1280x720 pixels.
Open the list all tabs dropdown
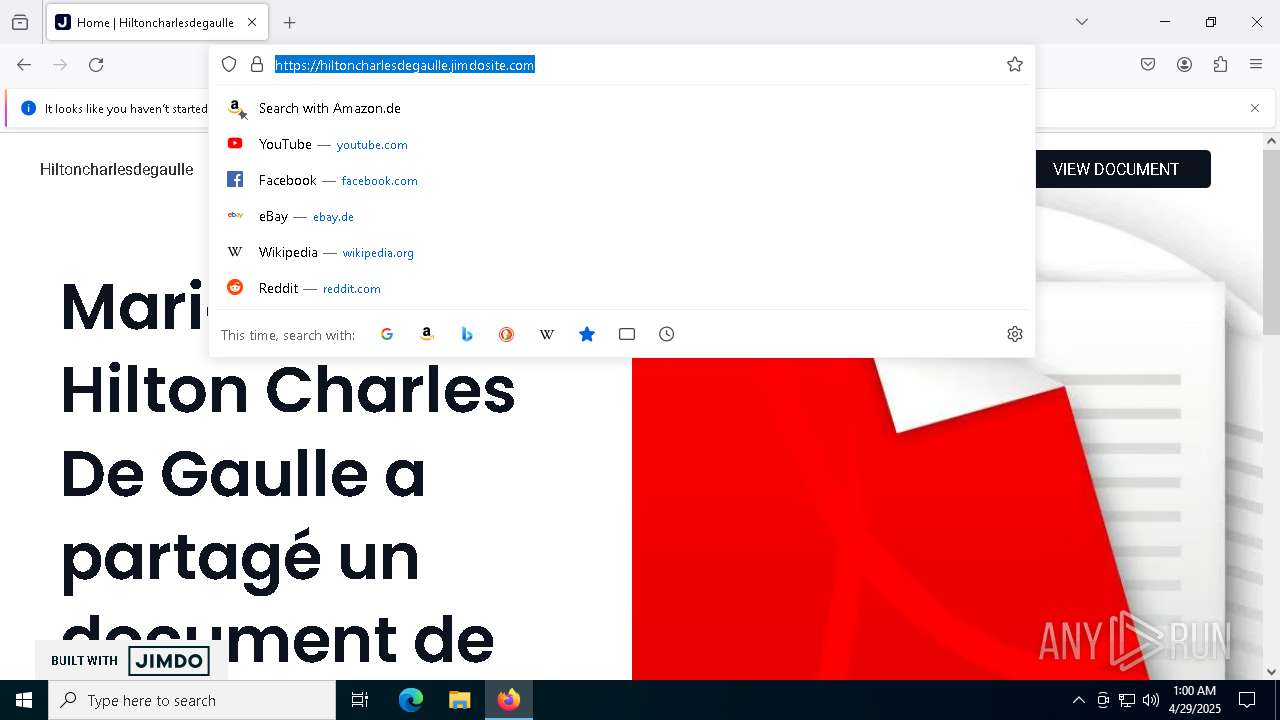[1082, 22]
